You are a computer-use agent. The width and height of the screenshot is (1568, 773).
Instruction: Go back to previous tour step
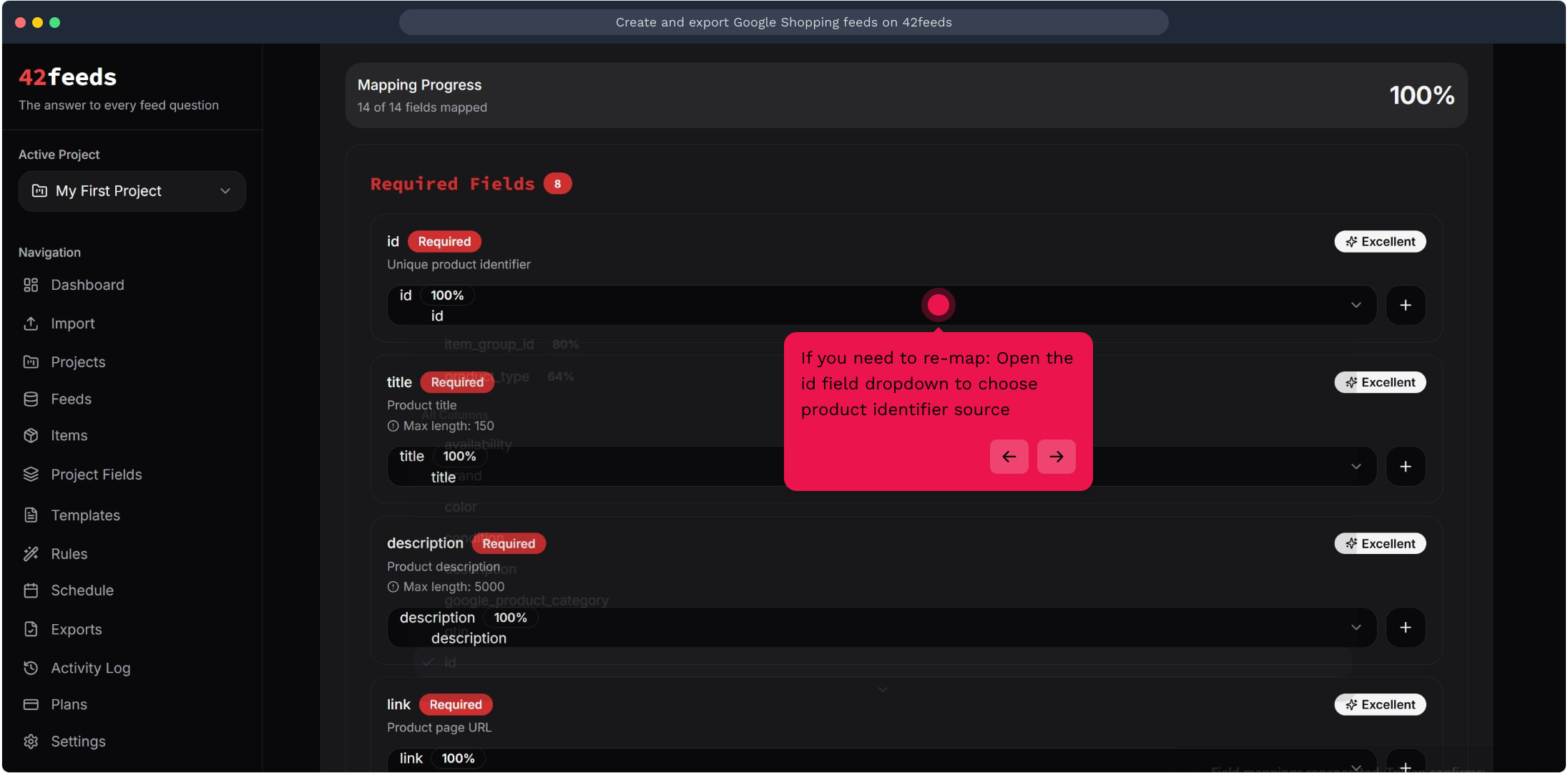[1009, 457]
